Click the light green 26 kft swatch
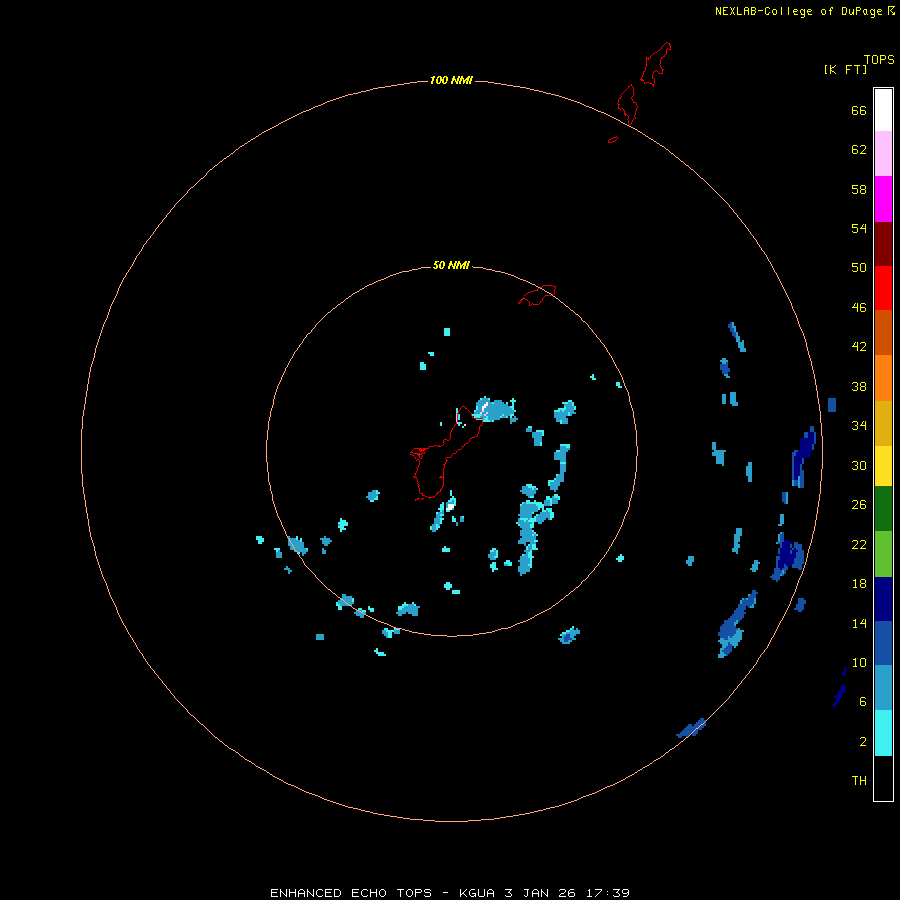The width and height of the screenshot is (900, 900). (883, 554)
